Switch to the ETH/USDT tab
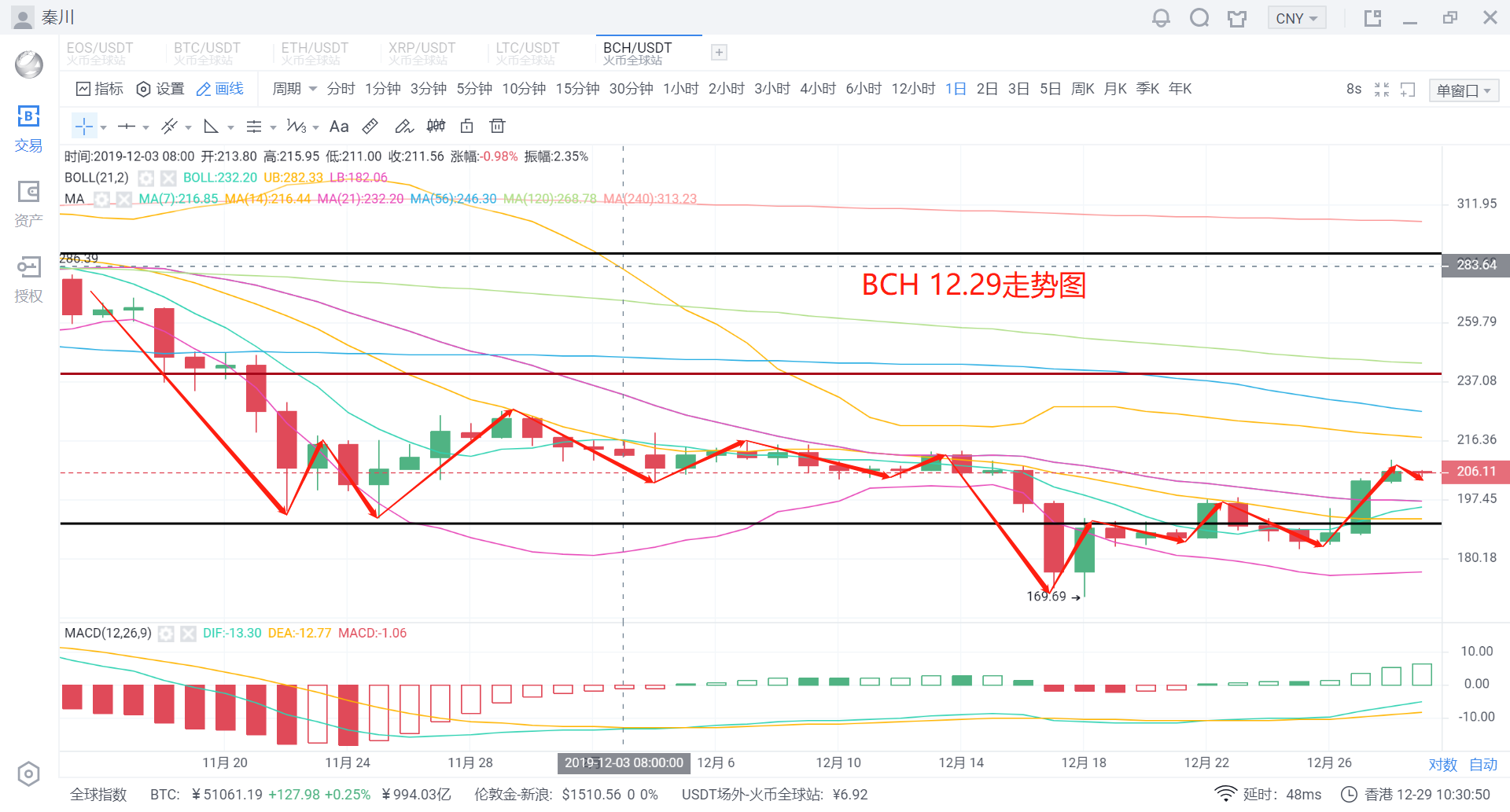 [x=315, y=53]
